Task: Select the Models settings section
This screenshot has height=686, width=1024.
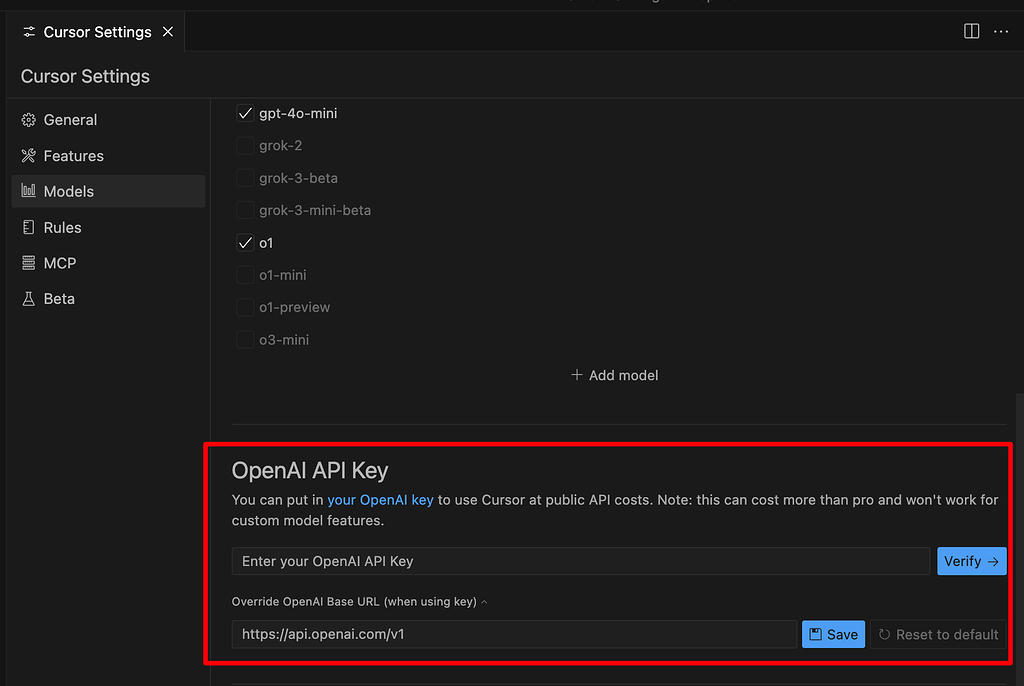Action: click(x=108, y=191)
